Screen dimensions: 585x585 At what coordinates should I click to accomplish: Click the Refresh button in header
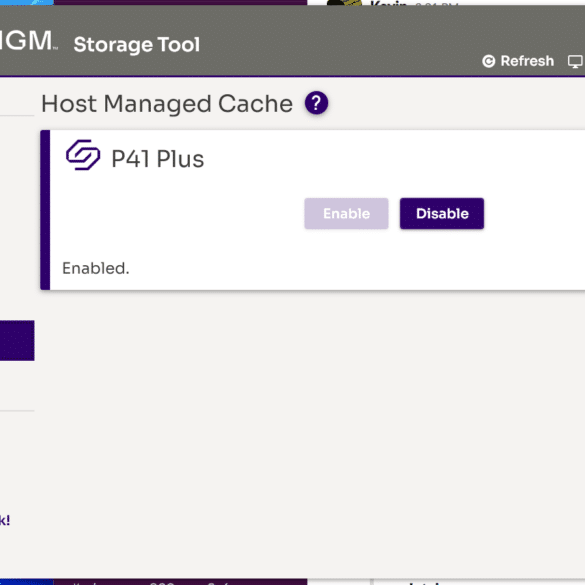click(518, 61)
